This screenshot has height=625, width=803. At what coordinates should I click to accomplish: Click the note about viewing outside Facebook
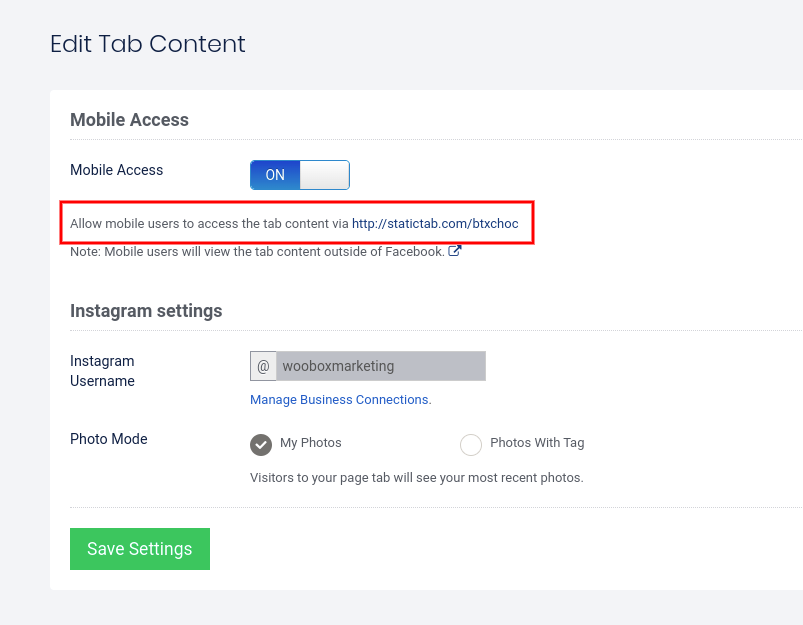click(257, 252)
